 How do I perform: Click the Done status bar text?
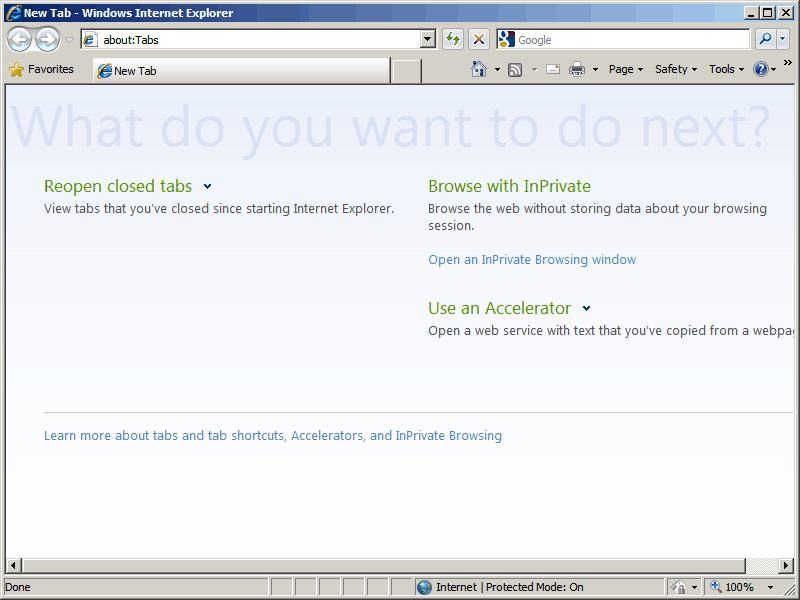tap(18, 587)
